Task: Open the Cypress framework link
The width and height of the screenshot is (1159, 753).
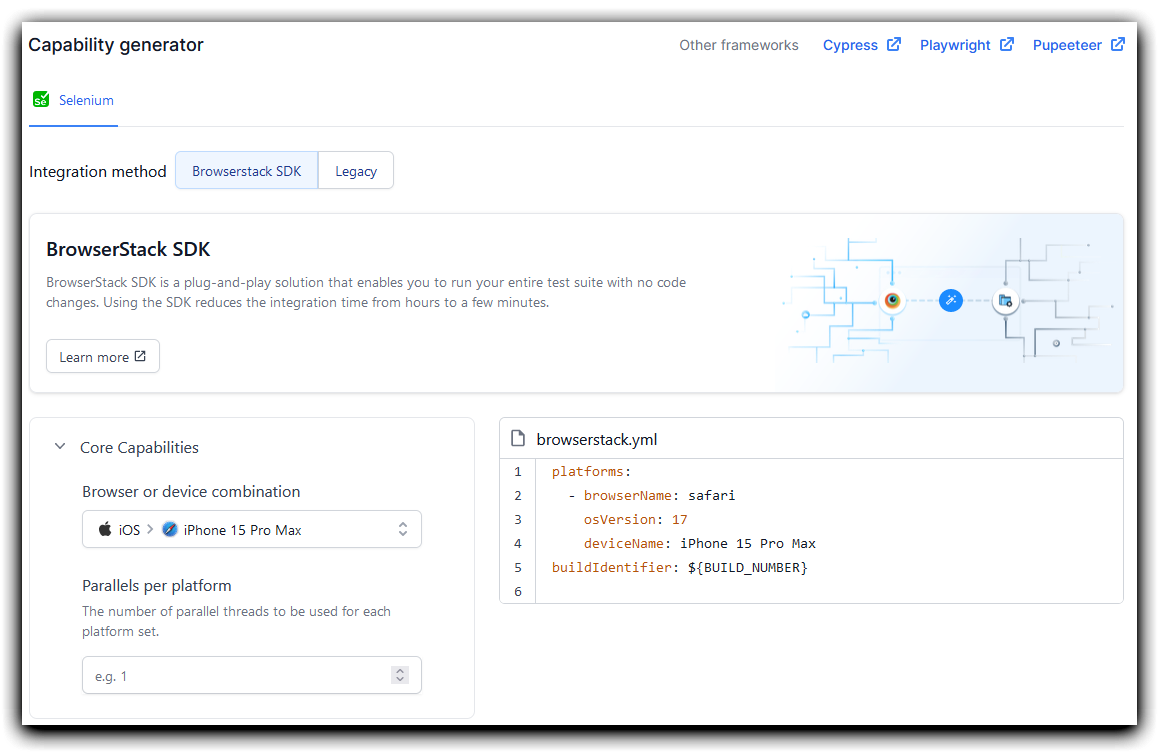Action: (861, 45)
